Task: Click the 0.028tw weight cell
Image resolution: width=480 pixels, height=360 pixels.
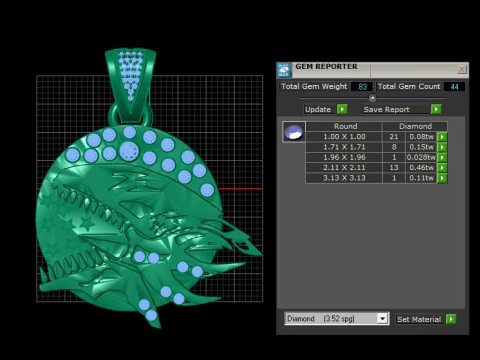Action: click(421, 157)
